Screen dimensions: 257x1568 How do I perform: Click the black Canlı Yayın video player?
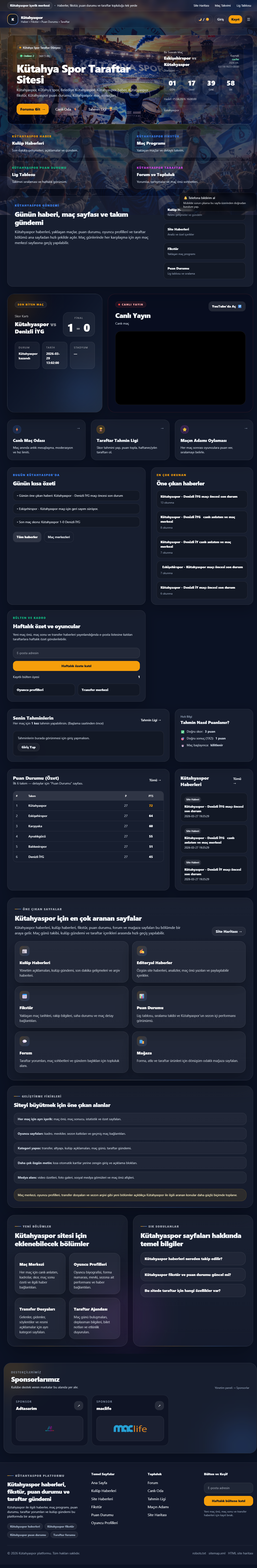[180, 368]
